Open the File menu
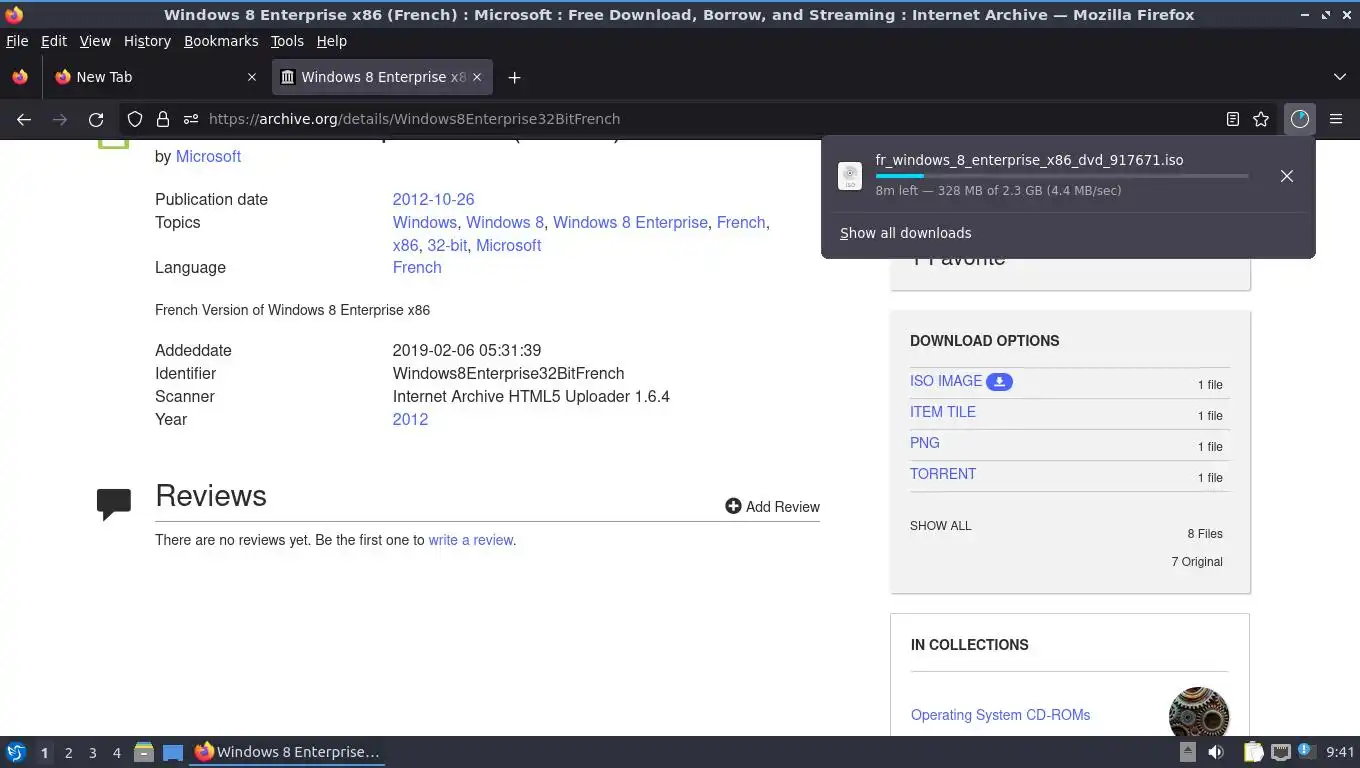Viewport: 1360px width, 768px height. pos(17,41)
